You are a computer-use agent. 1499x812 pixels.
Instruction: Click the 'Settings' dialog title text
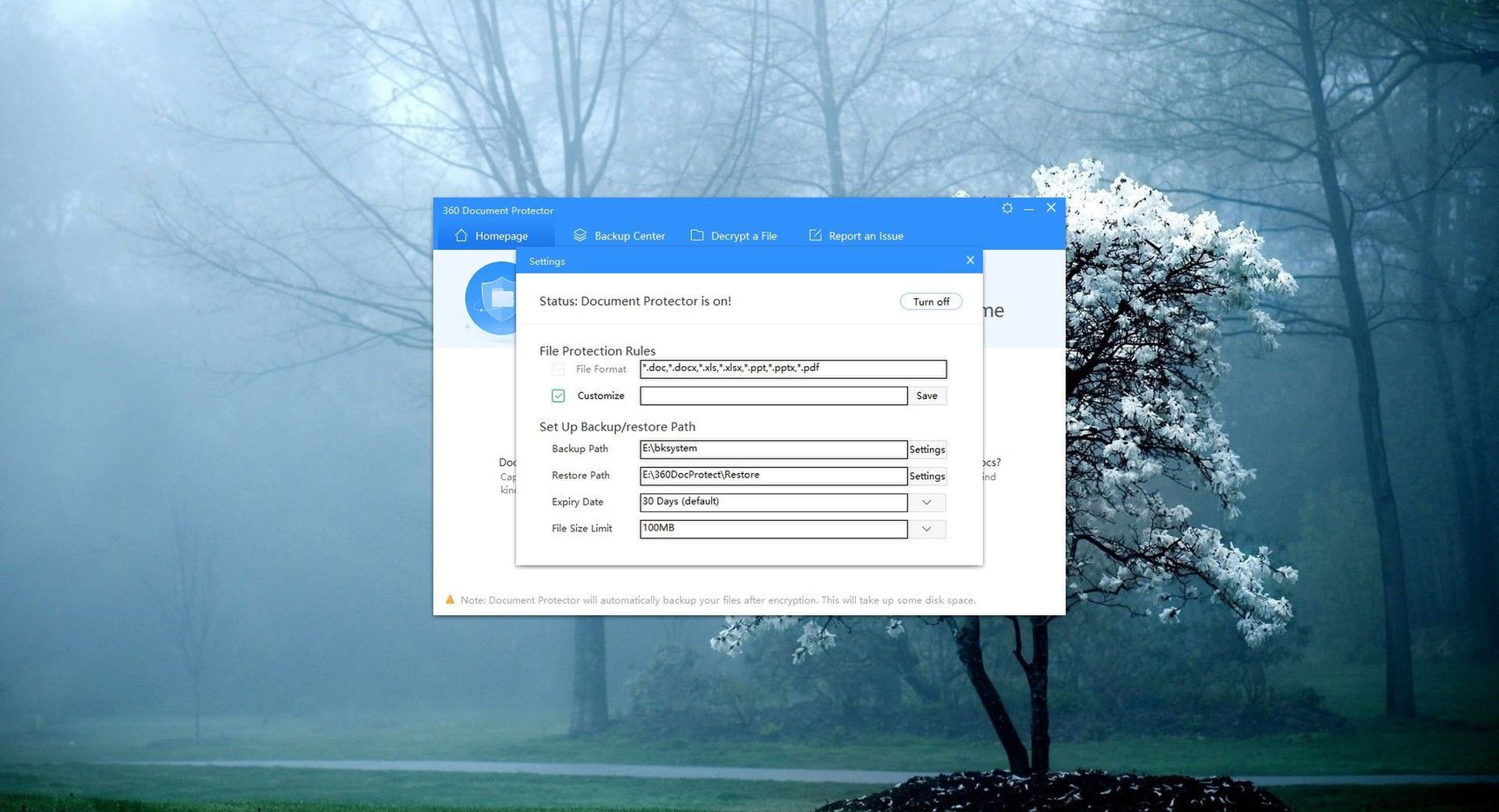(547, 261)
